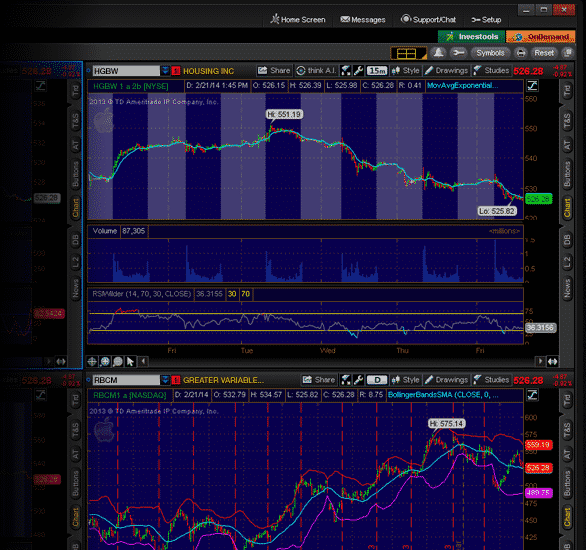Open the D timeframe selector on RBCM chart

click(377, 380)
